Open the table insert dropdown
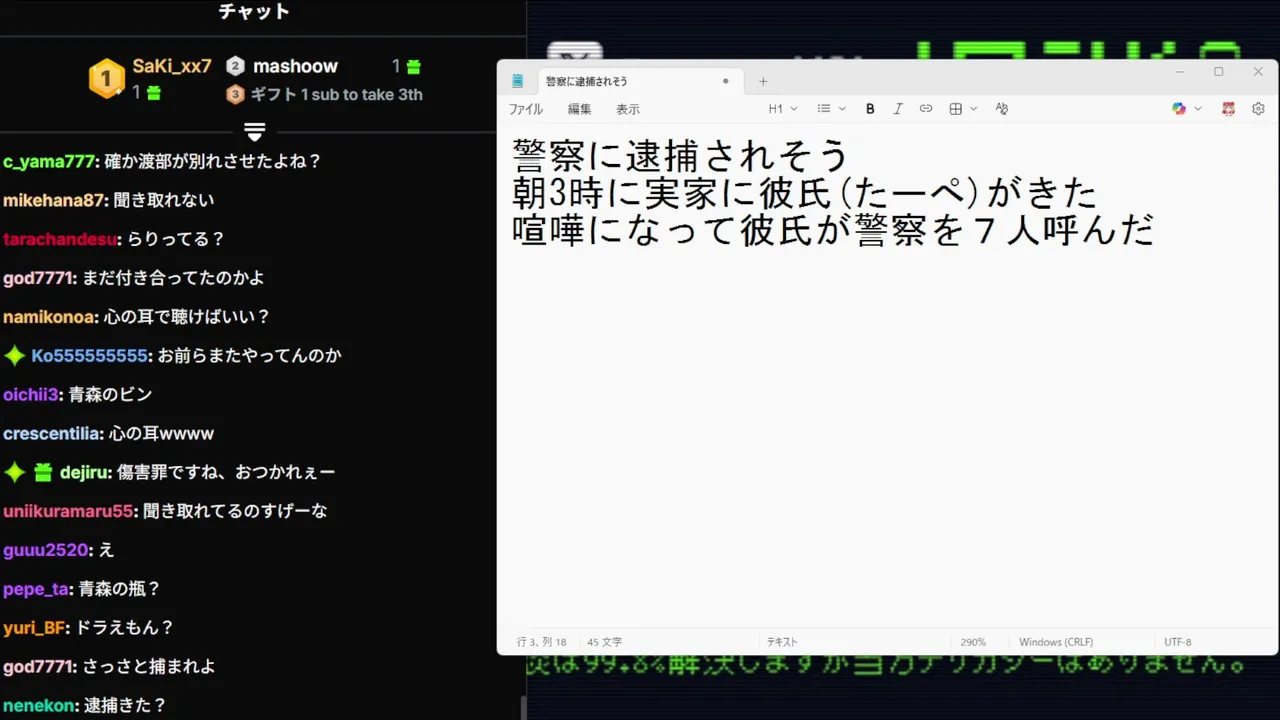The image size is (1280, 720). pos(963,109)
